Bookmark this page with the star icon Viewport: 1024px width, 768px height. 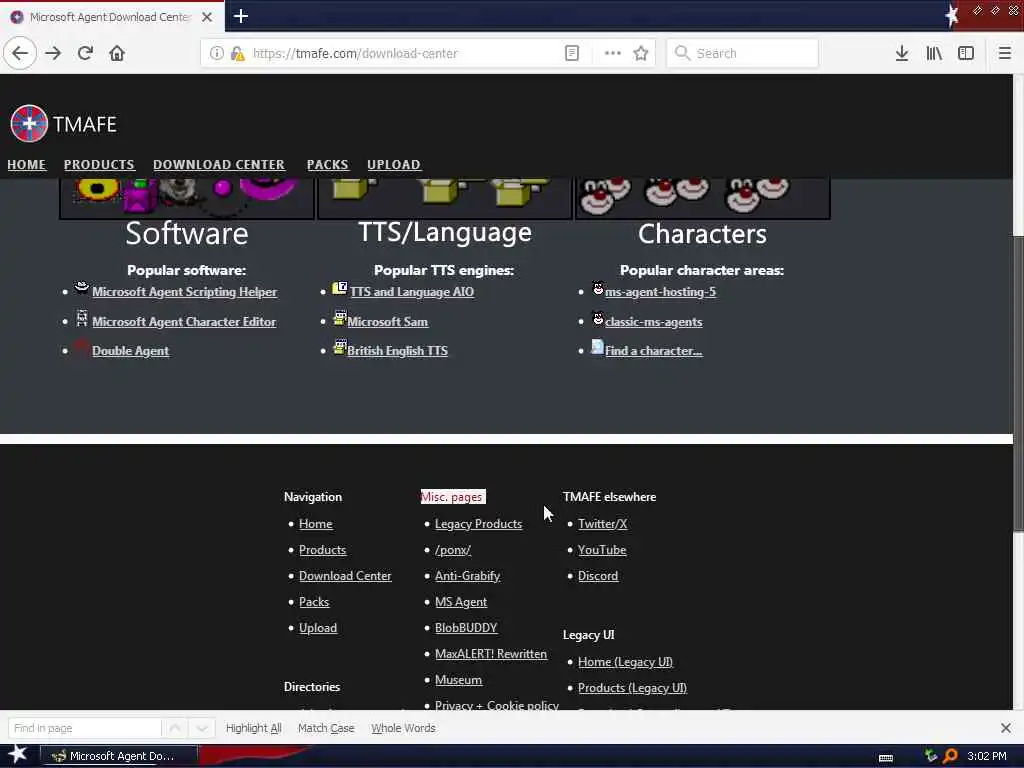pos(641,53)
